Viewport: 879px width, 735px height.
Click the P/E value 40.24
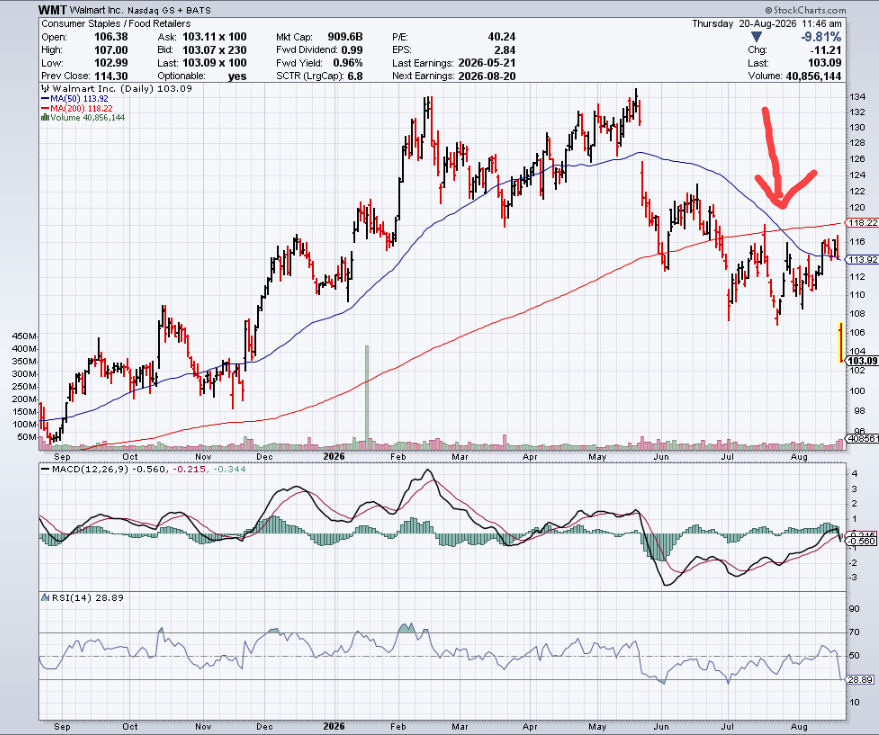pyautogui.click(x=502, y=37)
